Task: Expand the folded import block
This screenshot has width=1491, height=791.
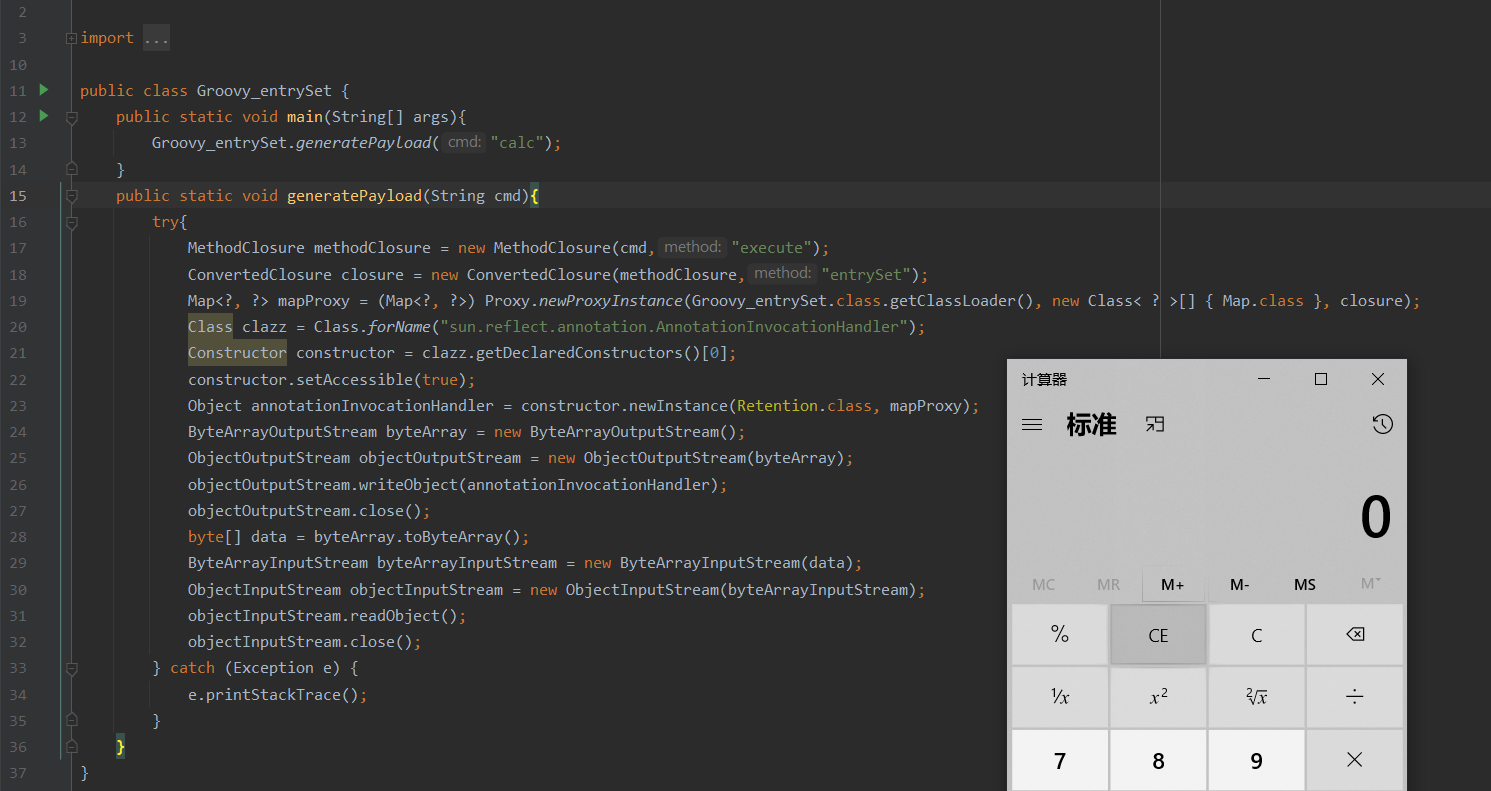Action: [71, 38]
